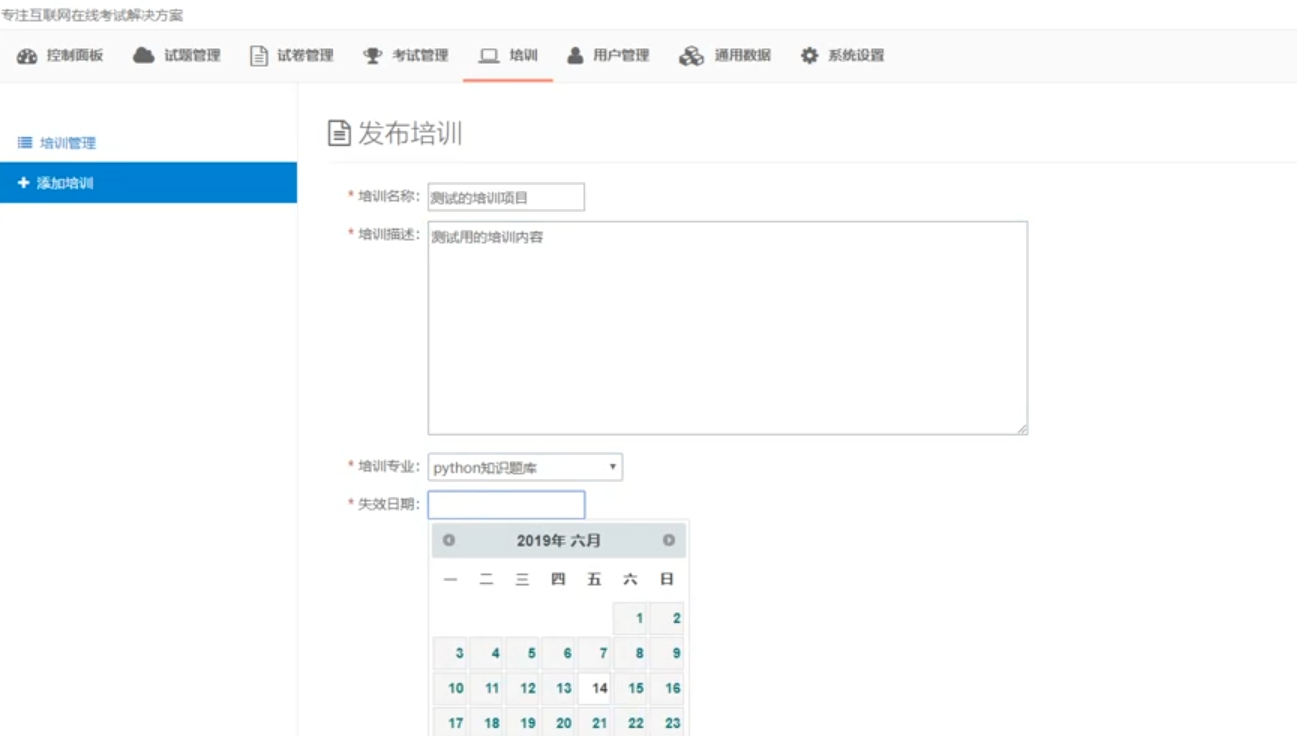Viewport: 1297px width, 736px height.
Task: Click the laptop icon beside 培训
Action: pyautogui.click(x=489, y=56)
